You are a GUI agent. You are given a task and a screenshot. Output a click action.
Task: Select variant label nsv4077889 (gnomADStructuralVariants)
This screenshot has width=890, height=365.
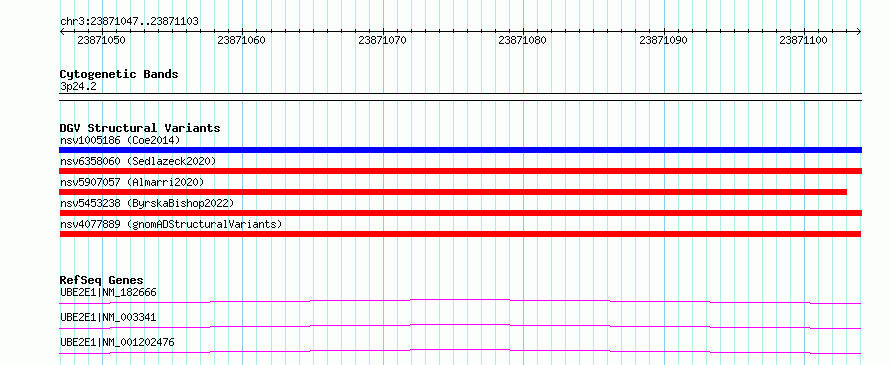tap(171, 224)
